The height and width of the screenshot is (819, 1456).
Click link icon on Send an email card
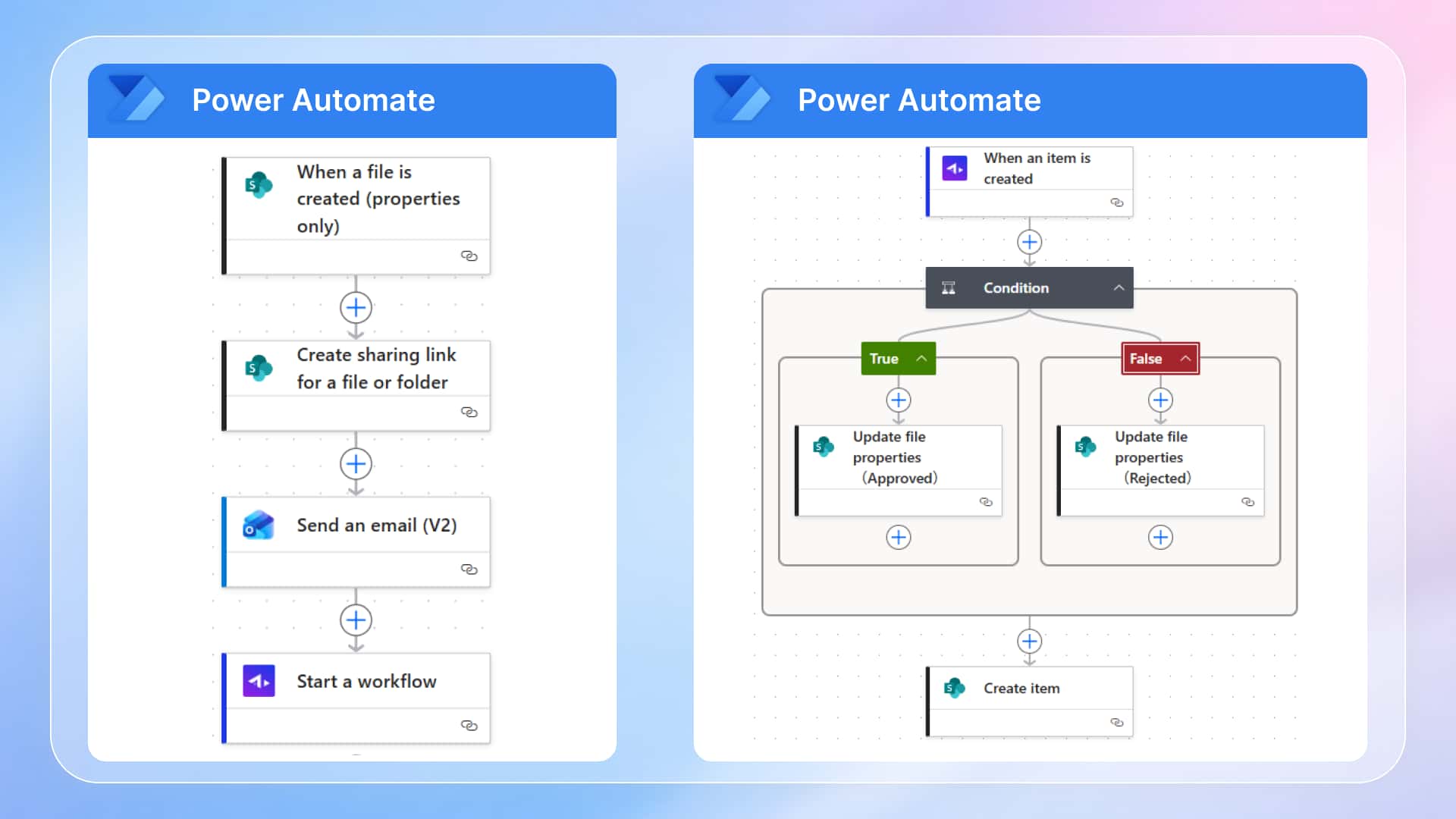(469, 569)
